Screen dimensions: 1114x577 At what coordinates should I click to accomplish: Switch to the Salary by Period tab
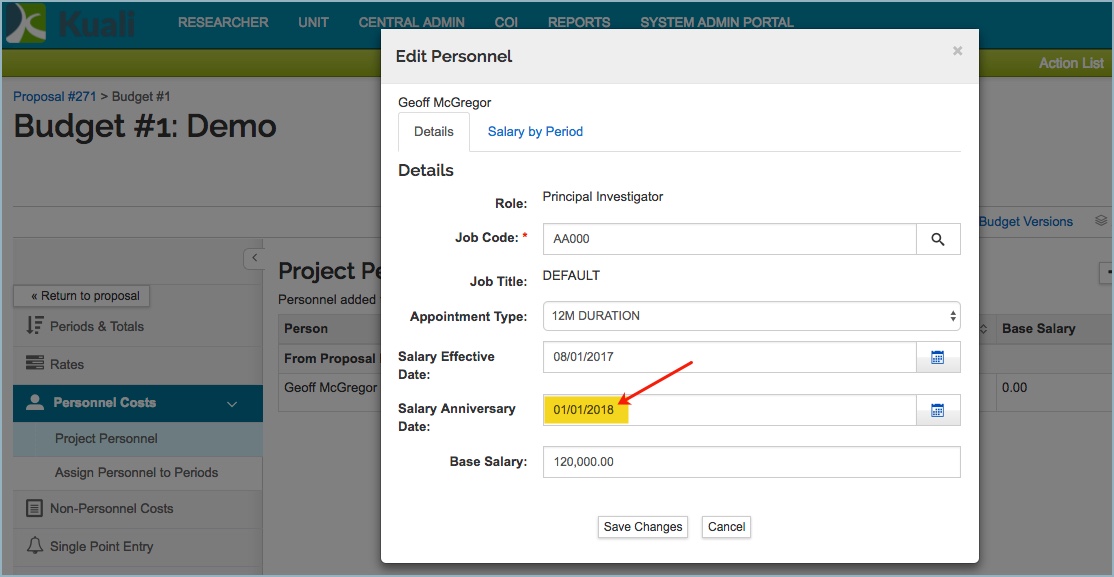pos(535,132)
